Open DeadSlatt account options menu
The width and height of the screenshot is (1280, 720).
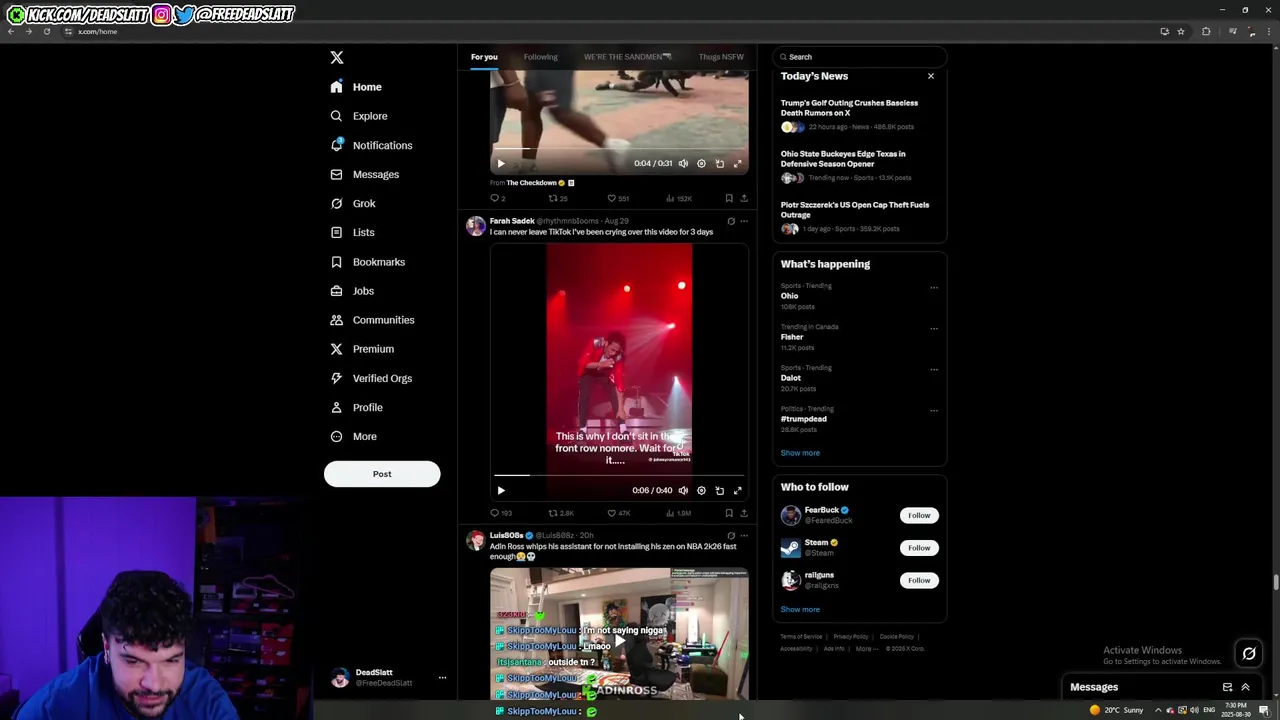click(442, 678)
